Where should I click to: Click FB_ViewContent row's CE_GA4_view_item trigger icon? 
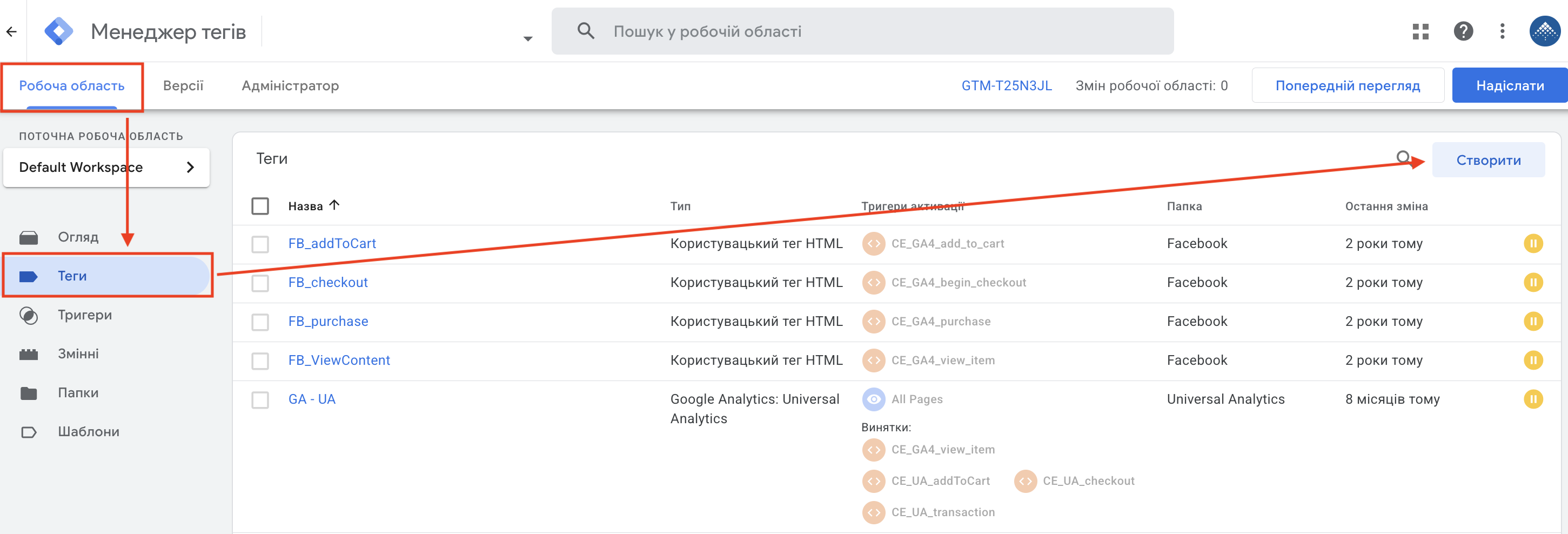tap(874, 361)
